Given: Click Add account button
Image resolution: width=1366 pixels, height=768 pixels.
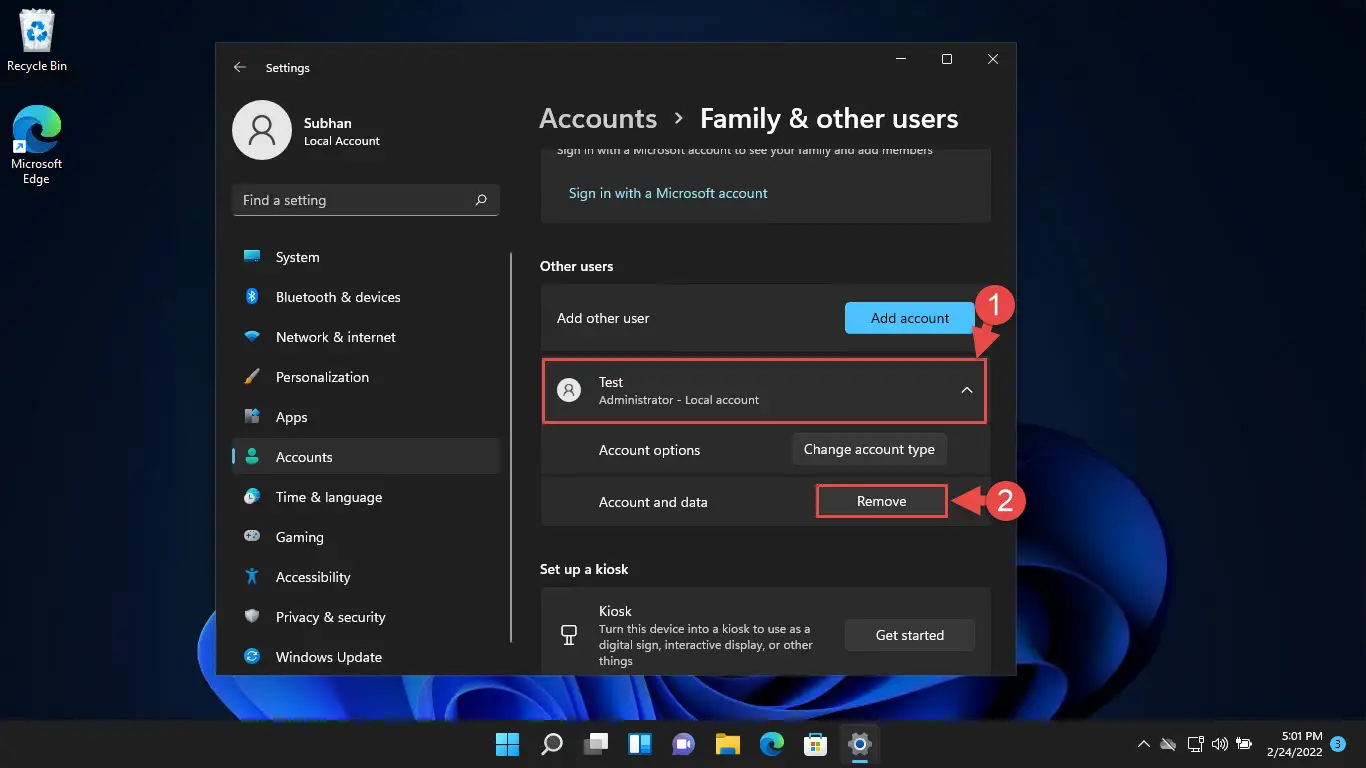Looking at the screenshot, I should click(910, 318).
